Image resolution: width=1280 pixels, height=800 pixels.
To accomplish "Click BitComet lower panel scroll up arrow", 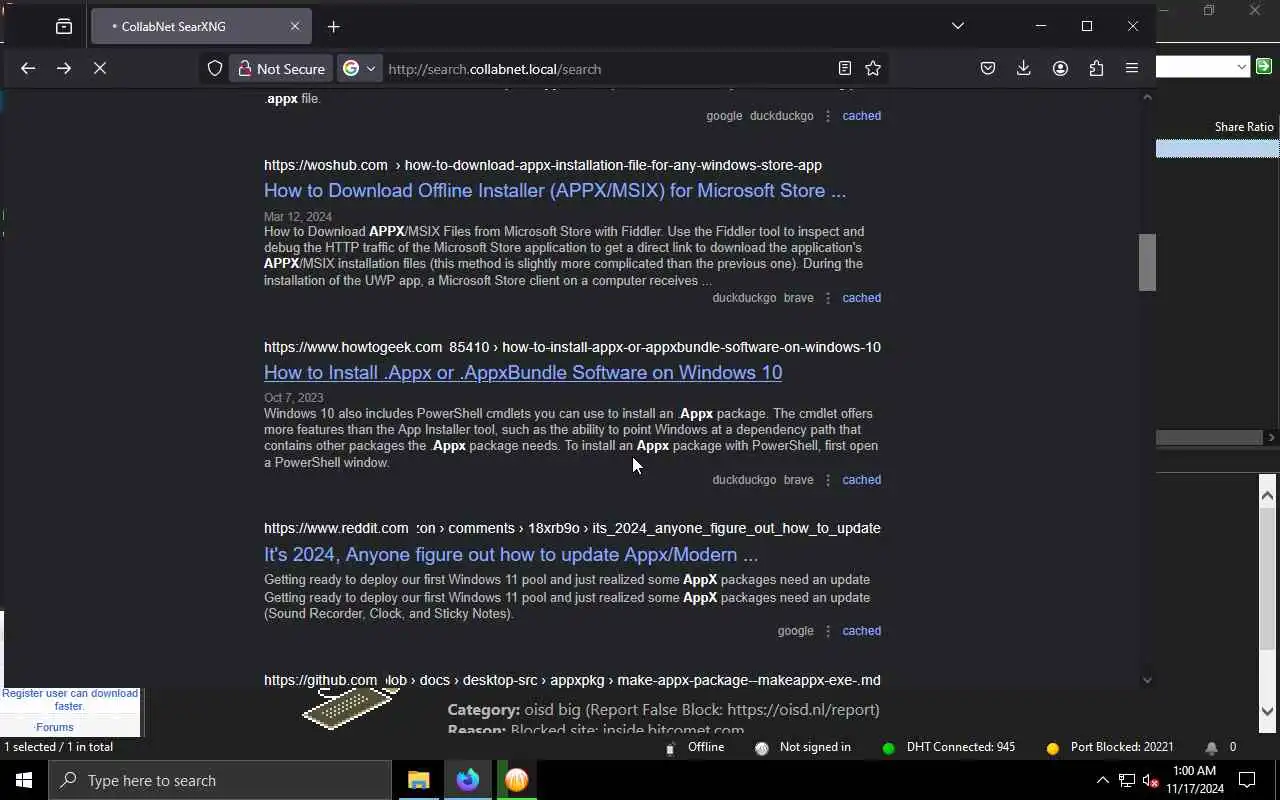I will [1267, 495].
